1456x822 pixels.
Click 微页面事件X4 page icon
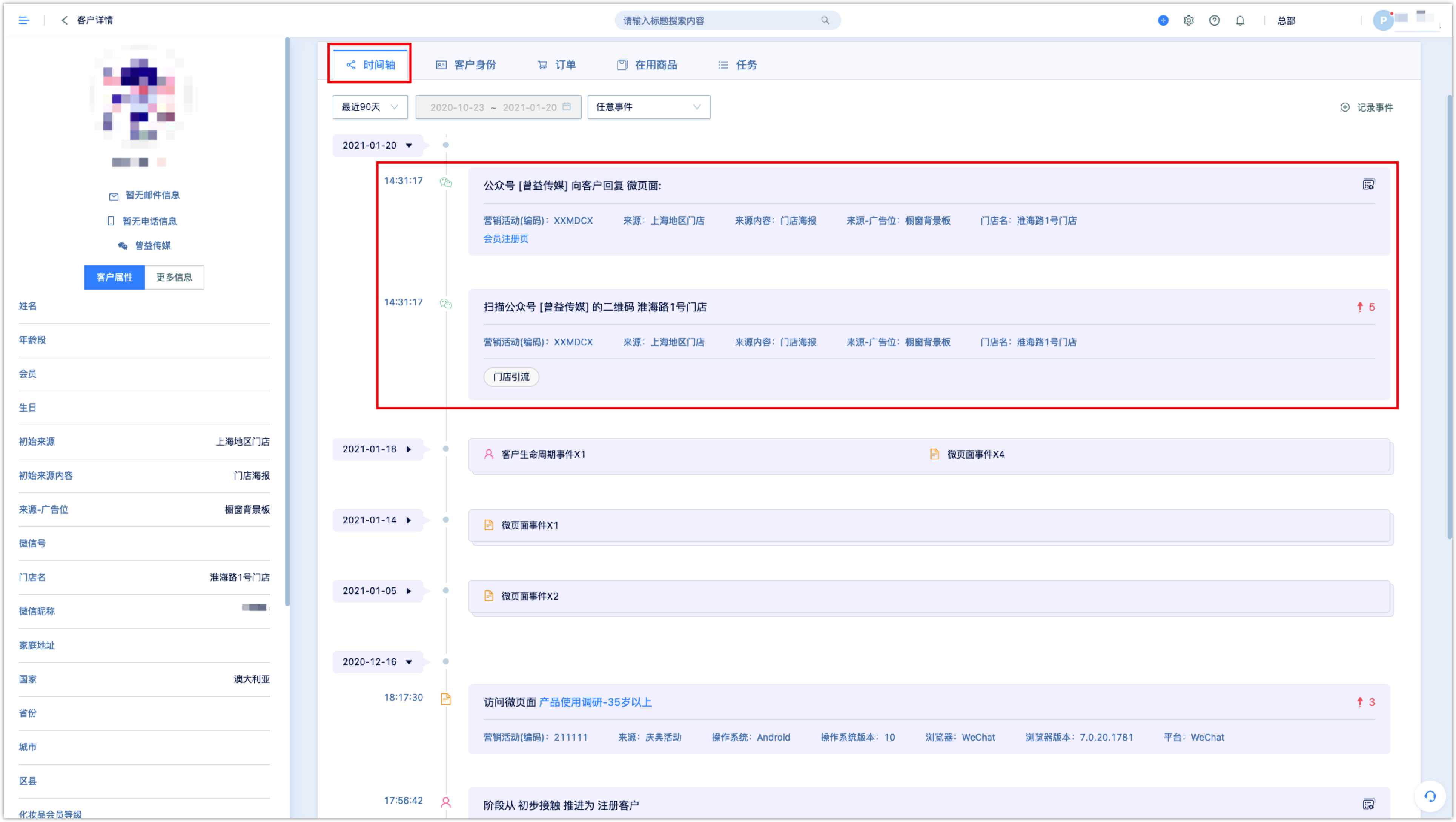pos(934,454)
